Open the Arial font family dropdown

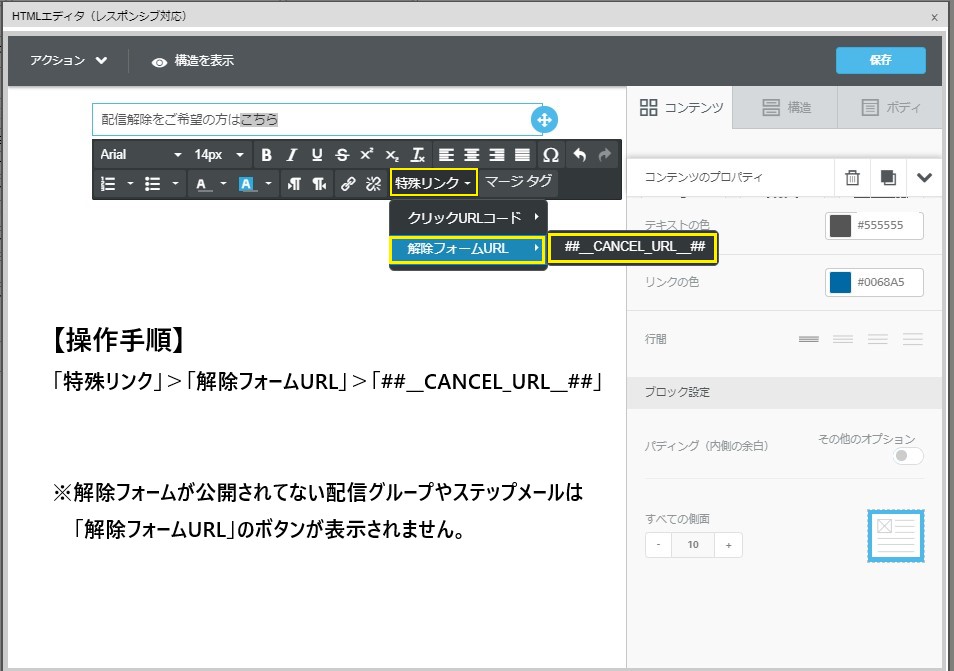tap(141, 155)
